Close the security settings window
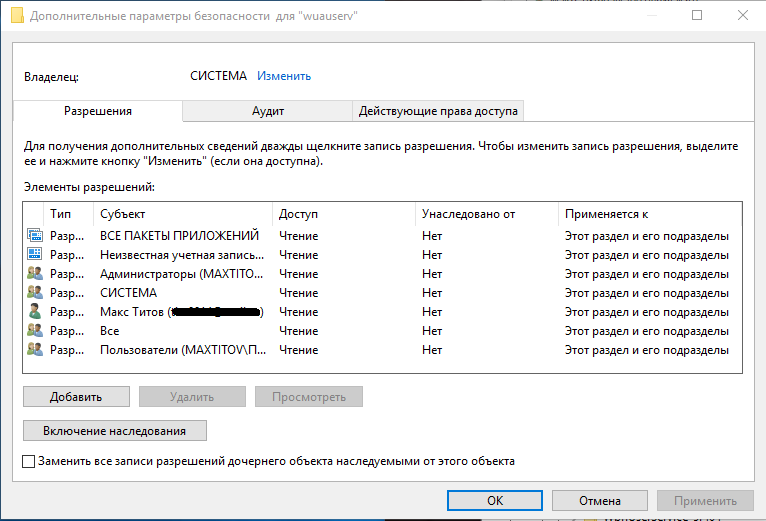Image resolution: width=766 pixels, height=521 pixels. click(x=743, y=15)
